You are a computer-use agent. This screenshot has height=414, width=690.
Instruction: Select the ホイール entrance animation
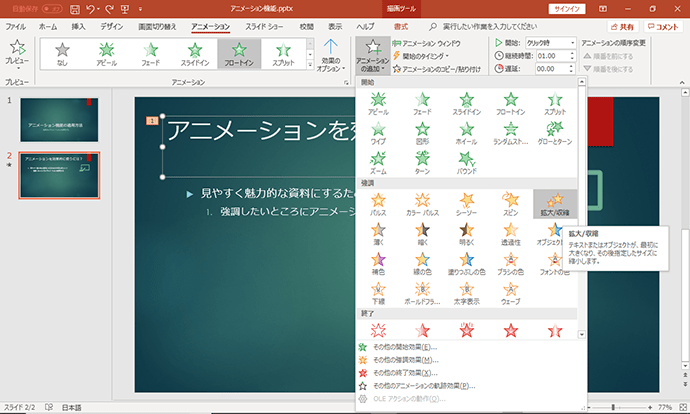pyautogui.click(x=466, y=133)
